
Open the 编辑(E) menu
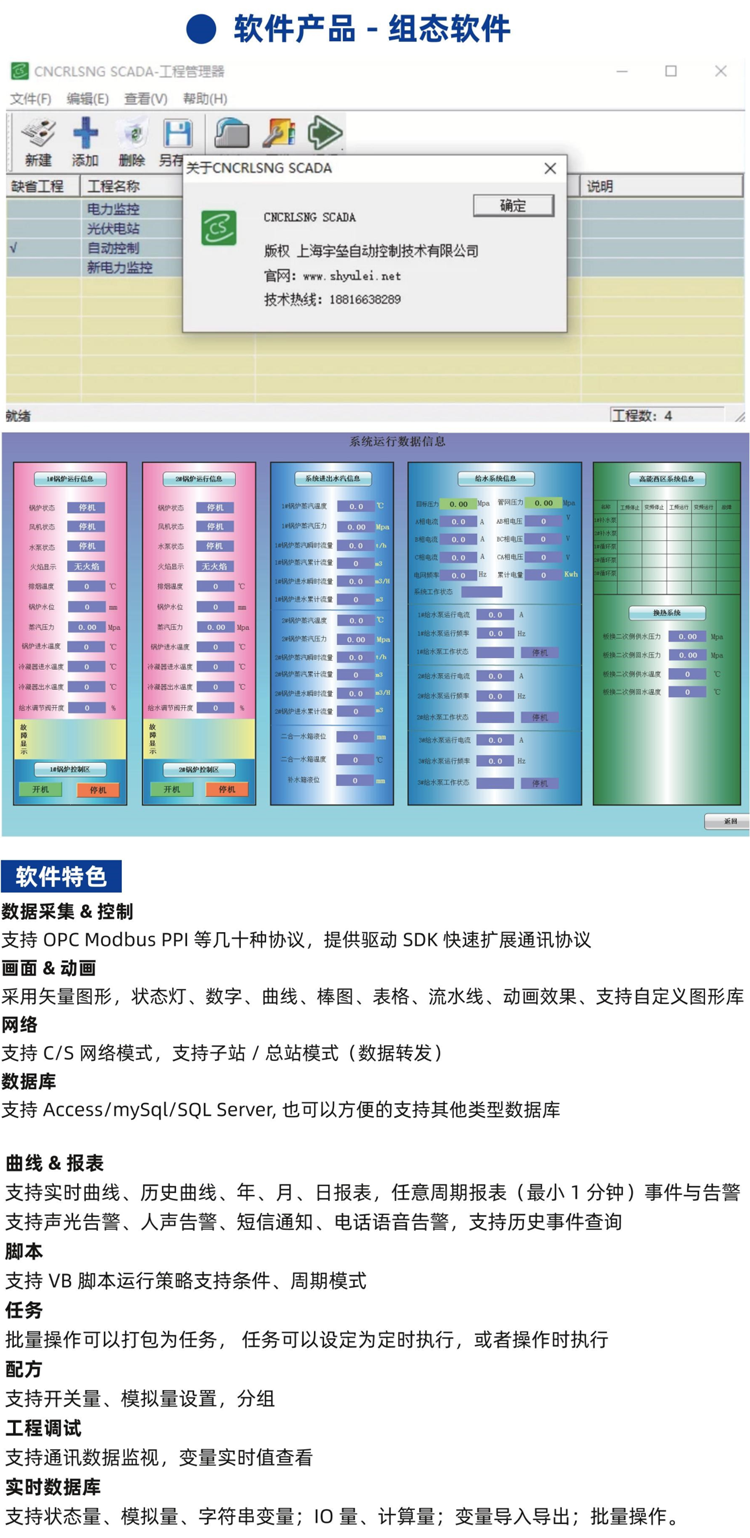point(88,98)
